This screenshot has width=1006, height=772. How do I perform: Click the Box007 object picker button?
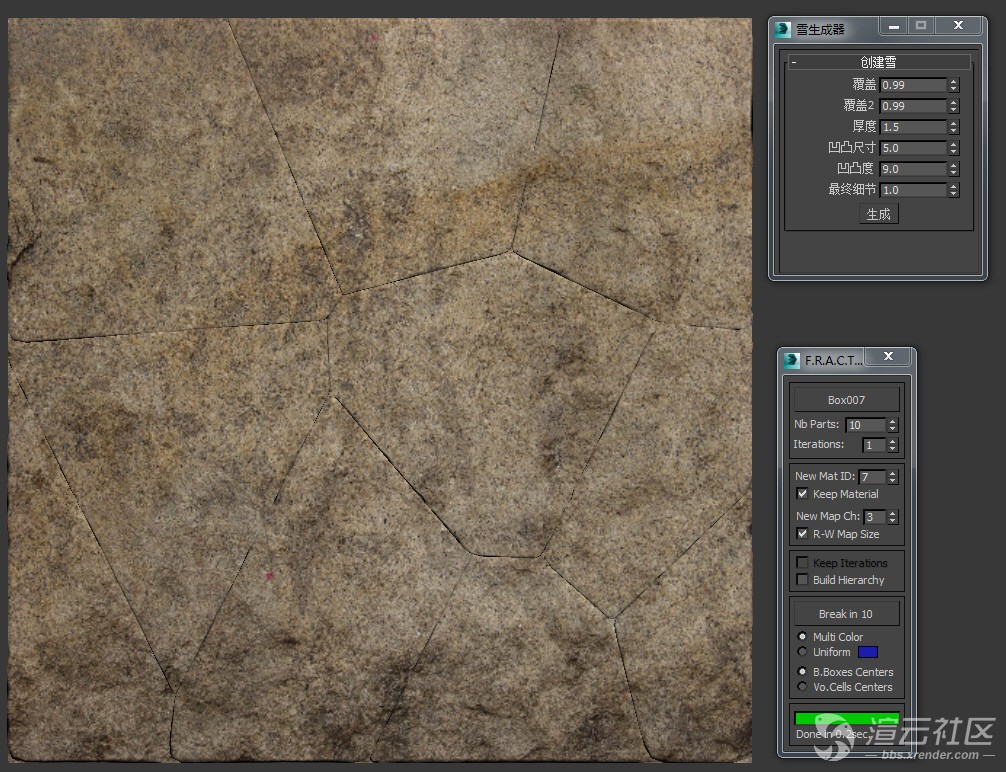coord(846,400)
